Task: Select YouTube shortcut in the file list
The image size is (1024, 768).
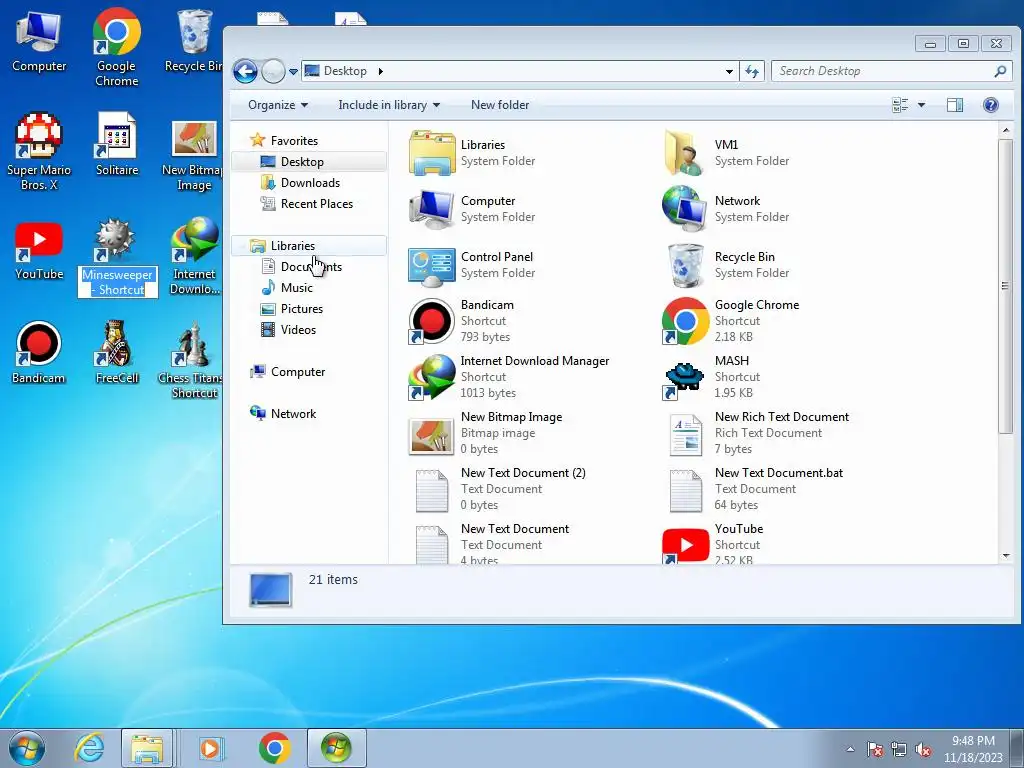Action: (x=712, y=545)
